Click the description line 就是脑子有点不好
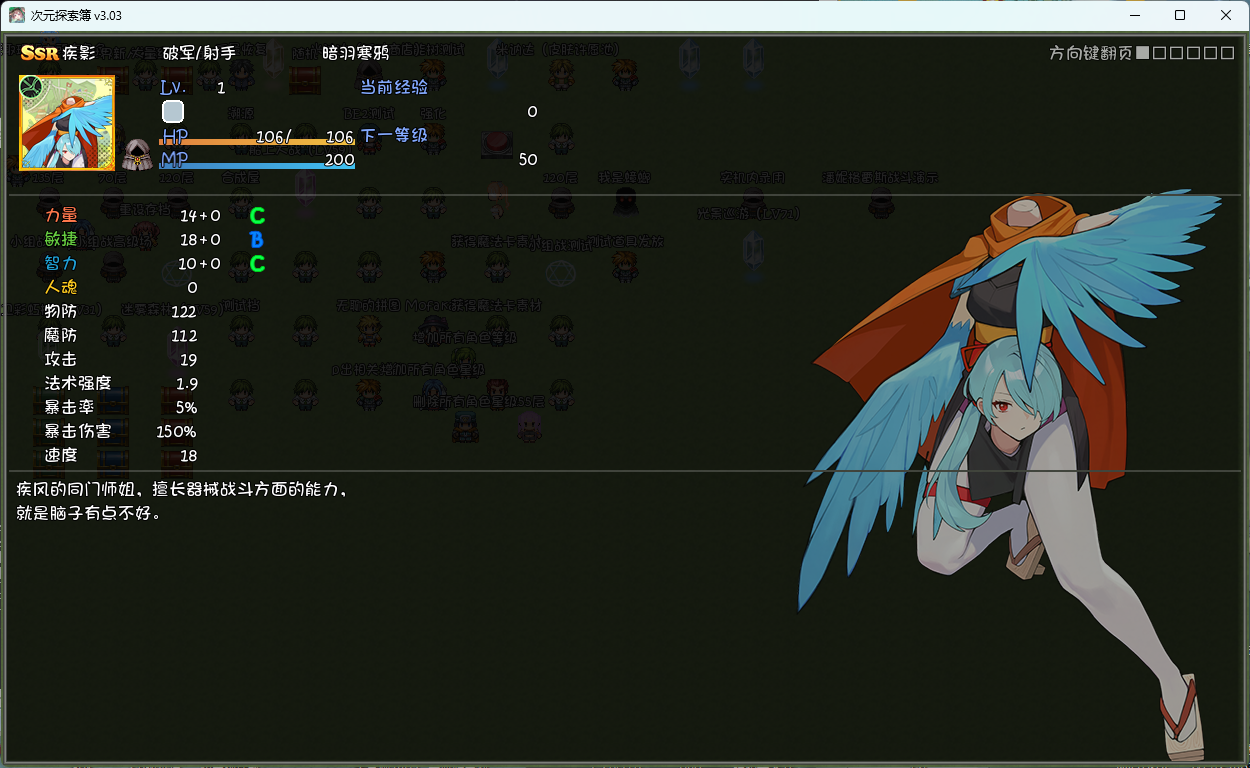 88,513
